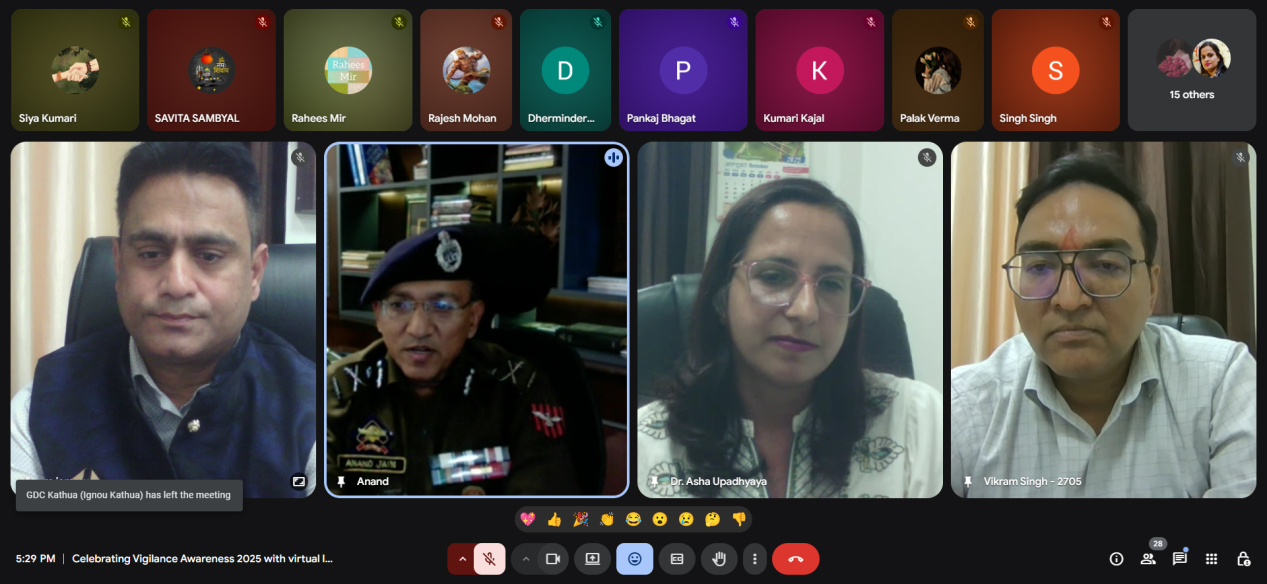Open chat with everyone panel
The image size is (1267, 584).
click(x=1180, y=559)
